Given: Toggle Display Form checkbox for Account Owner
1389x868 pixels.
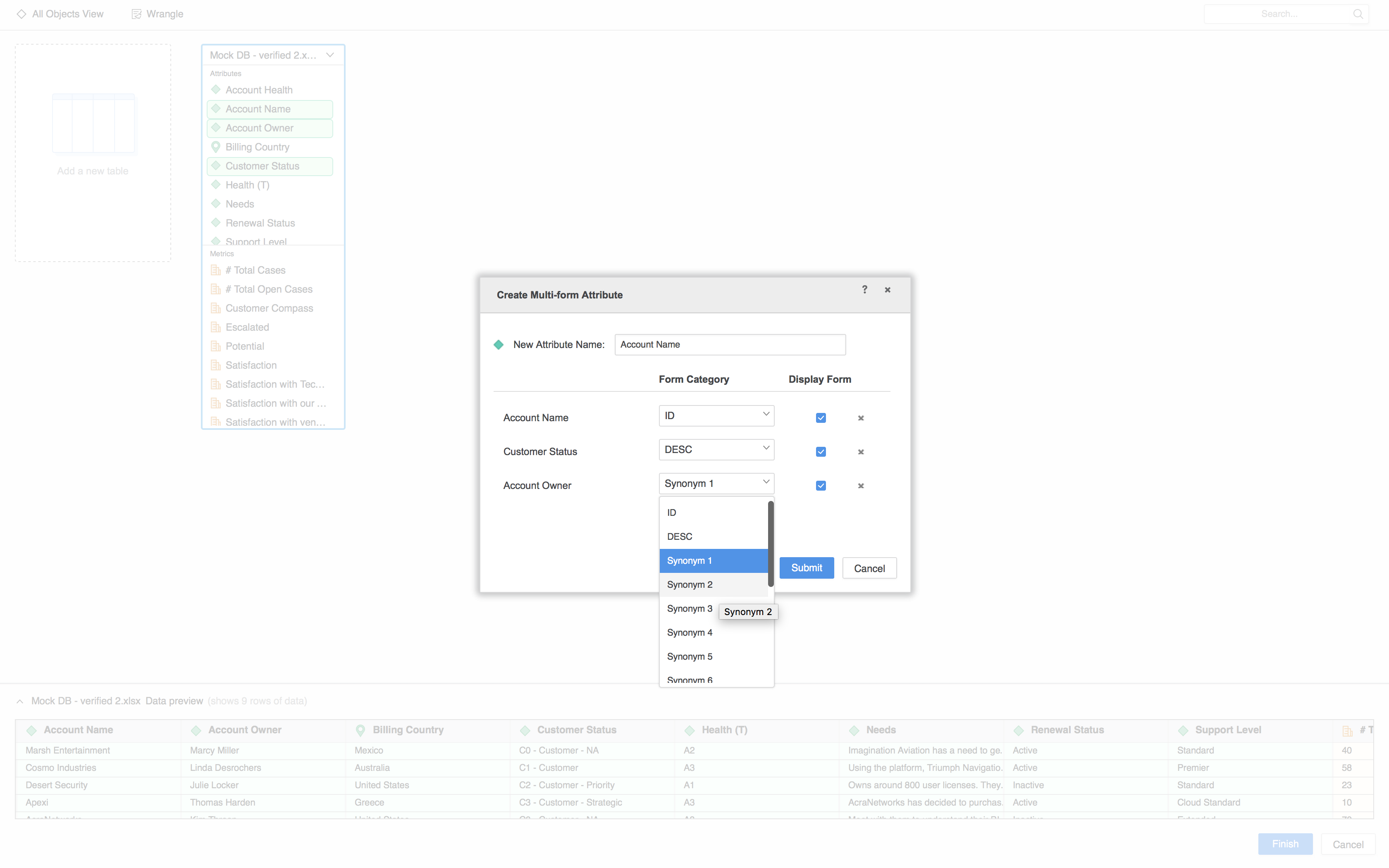Looking at the screenshot, I should (821, 486).
